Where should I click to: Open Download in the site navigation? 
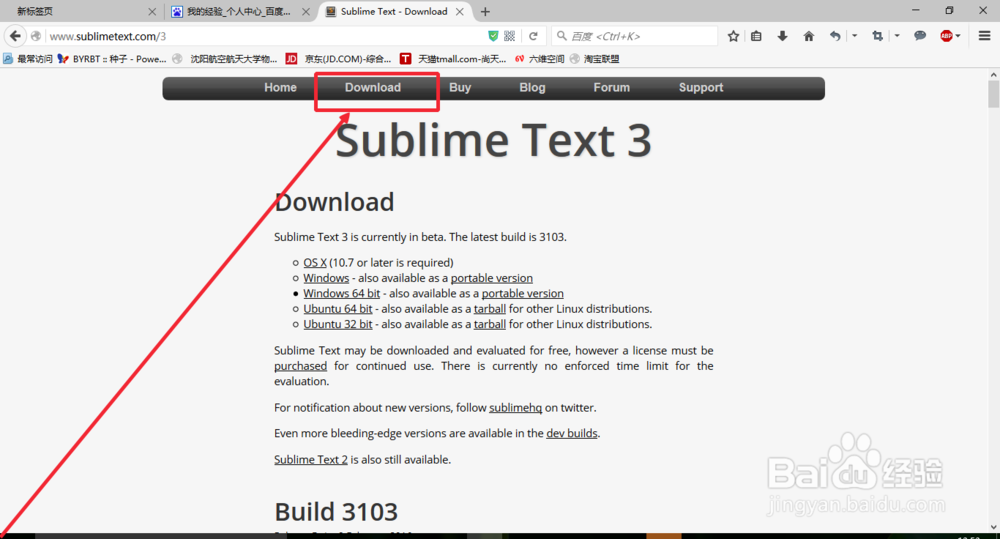[x=373, y=88]
